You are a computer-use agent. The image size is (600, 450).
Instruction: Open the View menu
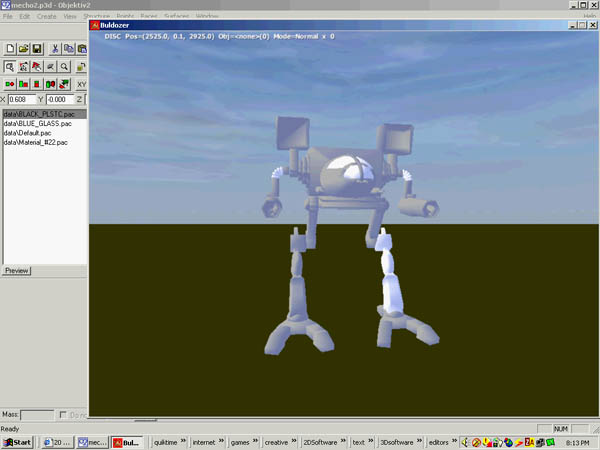point(70,16)
